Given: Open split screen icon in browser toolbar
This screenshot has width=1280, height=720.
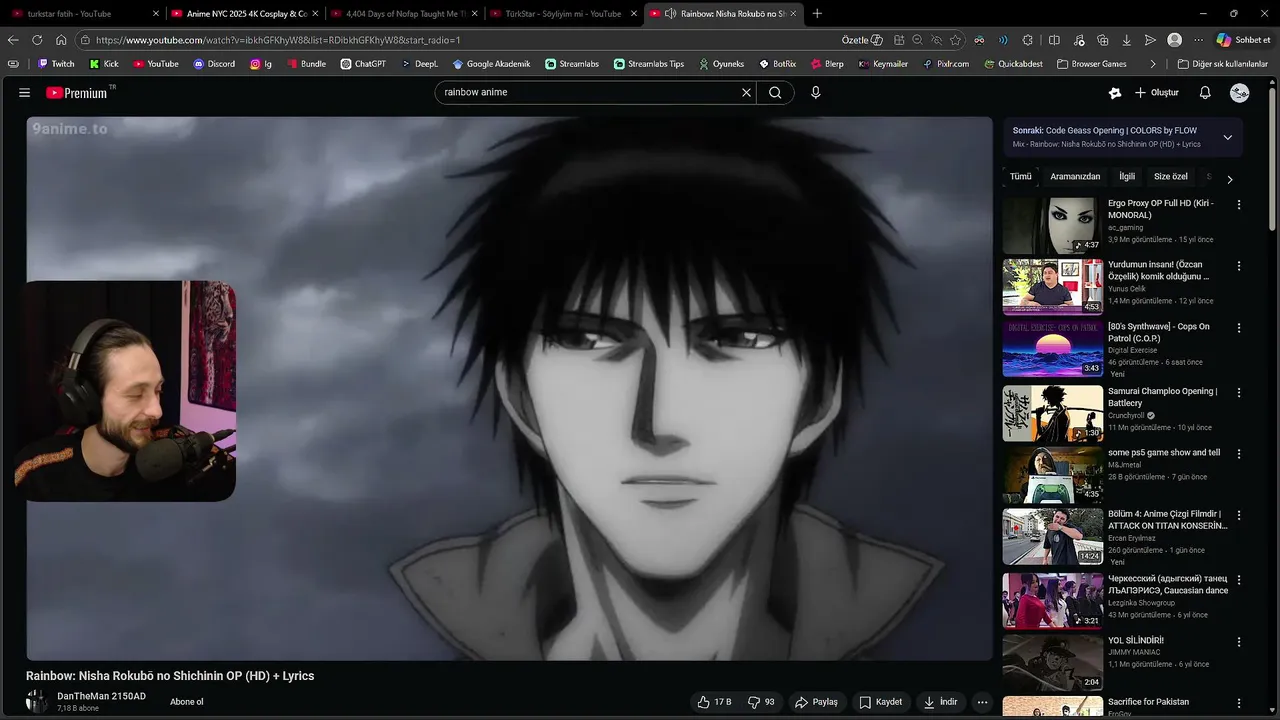Looking at the screenshot, I should pos(1054,40).
